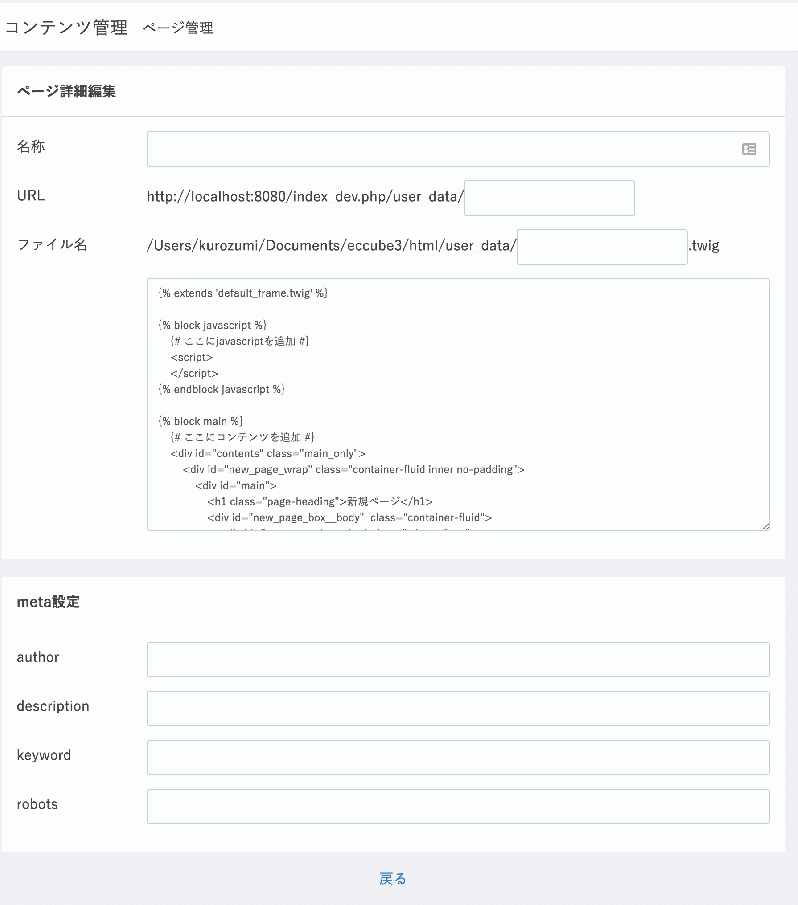Click the ファイル名 input before .twig
Screen dimensions: 798x905
click(602, 247)
